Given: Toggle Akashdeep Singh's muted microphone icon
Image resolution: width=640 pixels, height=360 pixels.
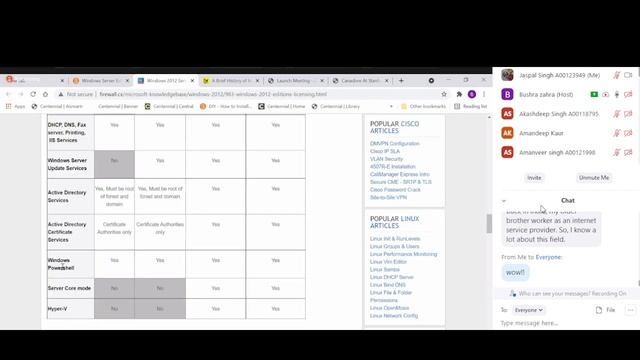Looking at the screenshot, I should pos(617,114).
